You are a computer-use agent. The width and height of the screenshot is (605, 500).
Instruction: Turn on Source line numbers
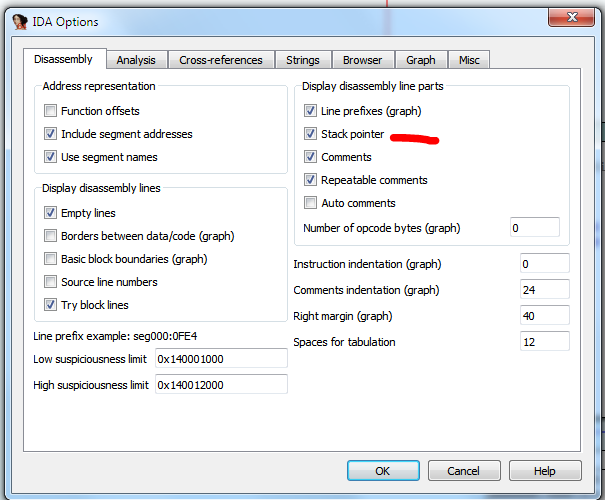click(51, 282)
